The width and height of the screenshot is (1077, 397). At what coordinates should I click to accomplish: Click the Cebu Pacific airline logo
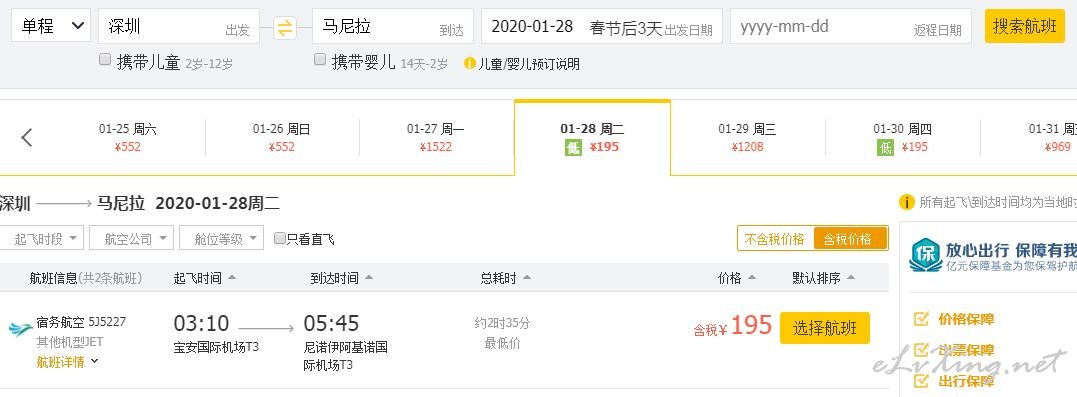[21, 330]
